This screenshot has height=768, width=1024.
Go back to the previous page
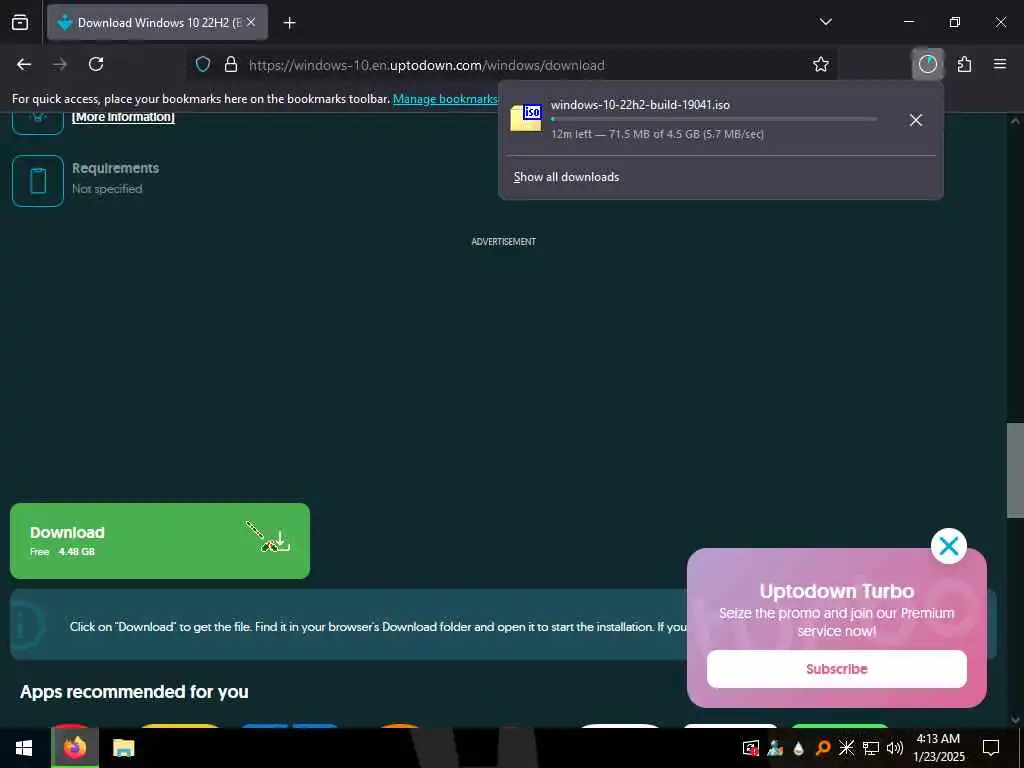point(24,64)
